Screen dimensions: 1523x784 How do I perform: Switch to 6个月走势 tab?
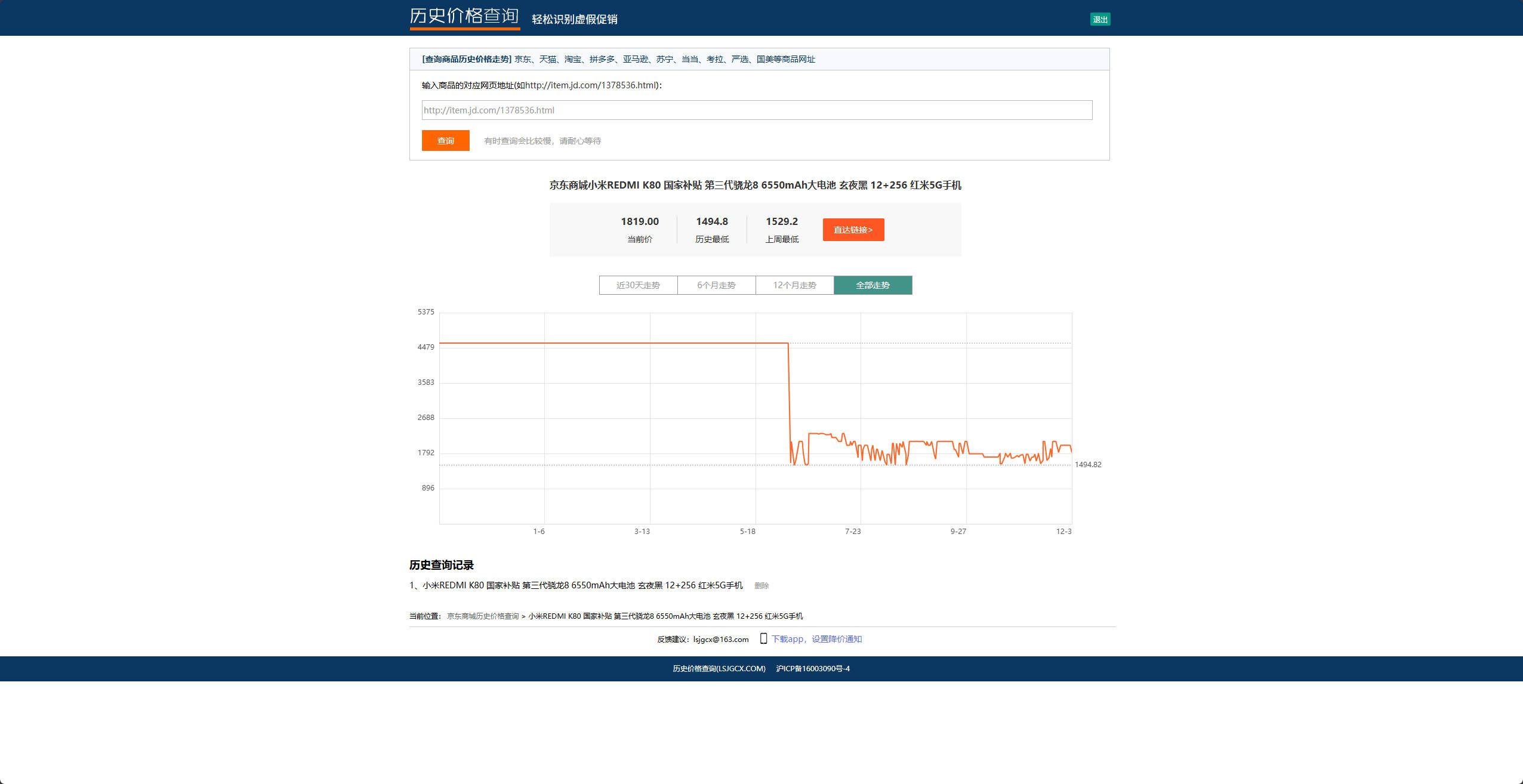point(716,285)
